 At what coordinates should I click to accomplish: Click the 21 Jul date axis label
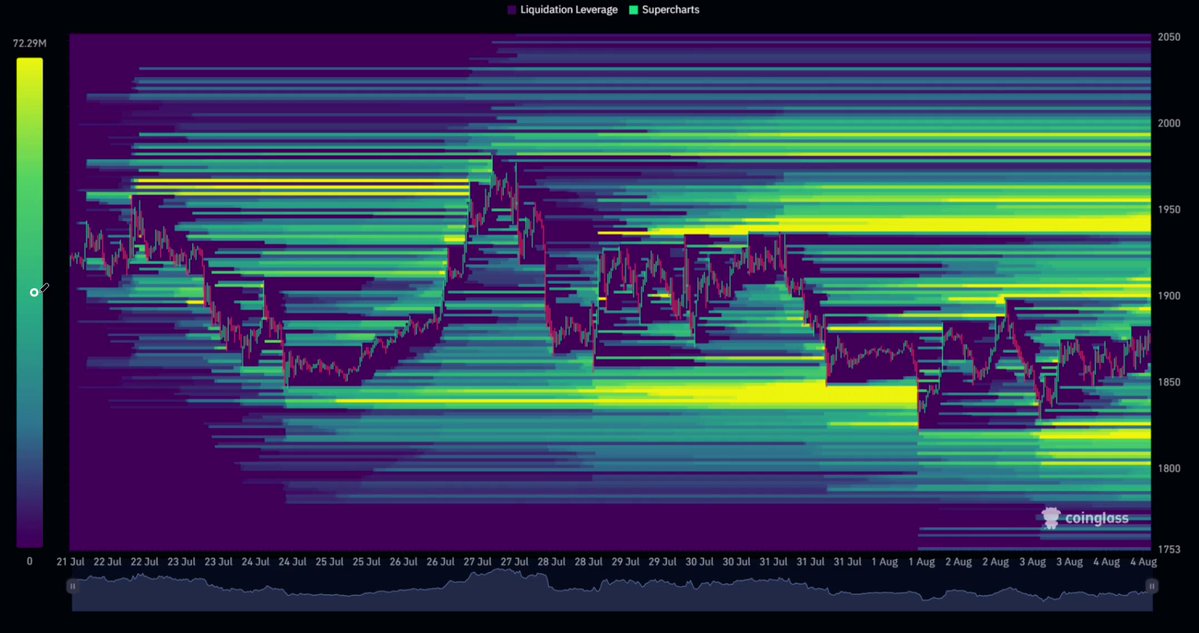[70, 562]
